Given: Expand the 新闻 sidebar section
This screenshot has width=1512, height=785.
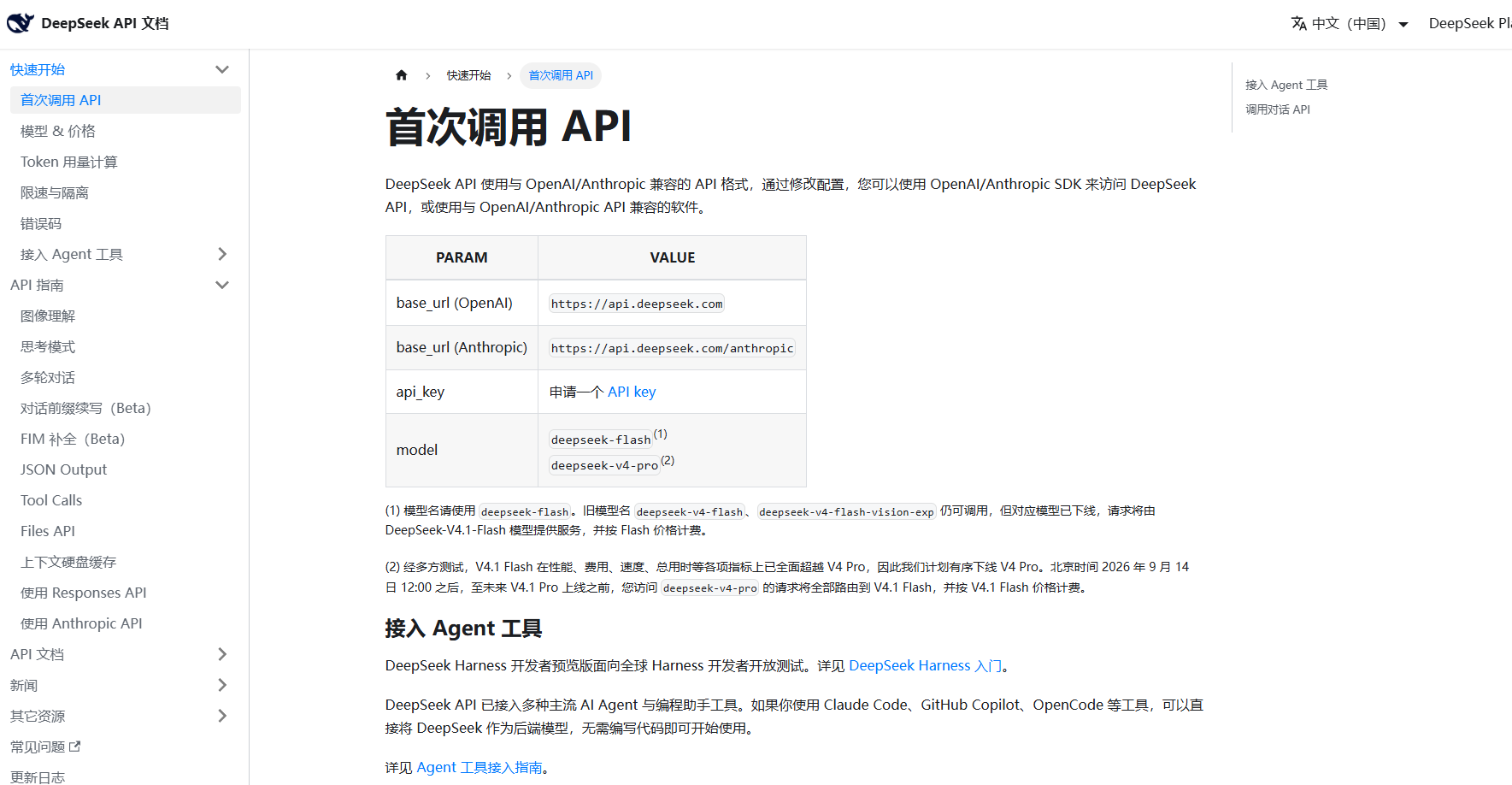Looking at the screenshot, I should coord(222,685).
